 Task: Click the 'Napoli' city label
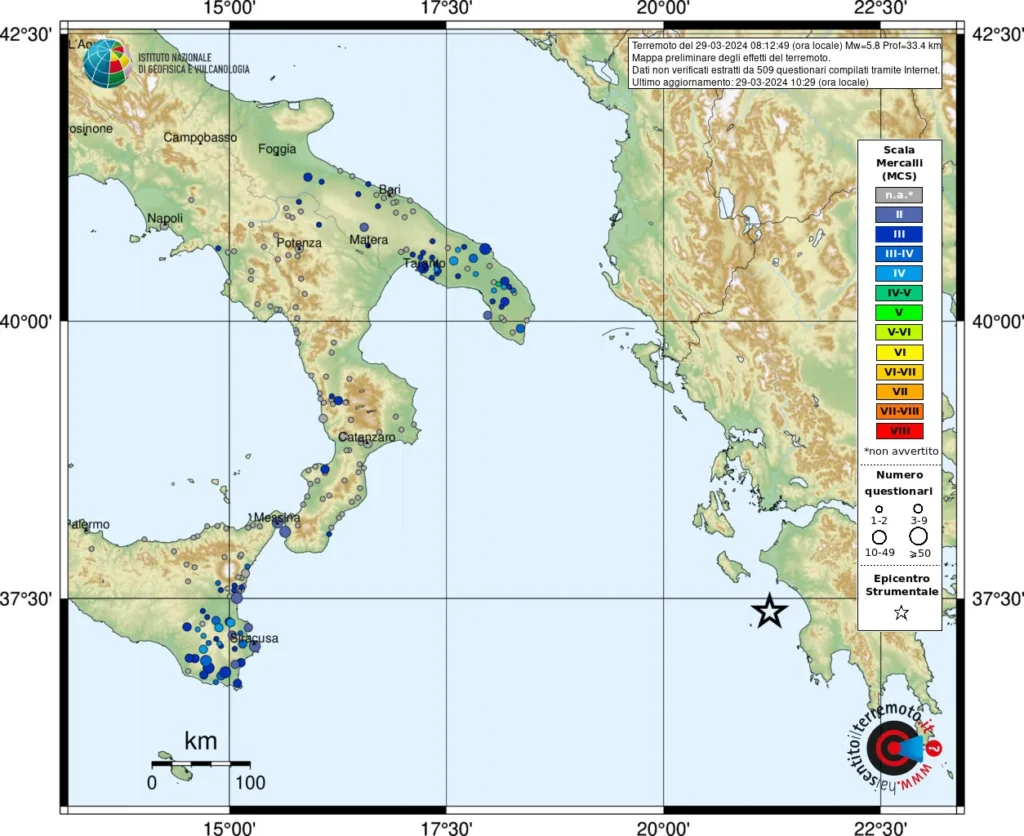165,217
